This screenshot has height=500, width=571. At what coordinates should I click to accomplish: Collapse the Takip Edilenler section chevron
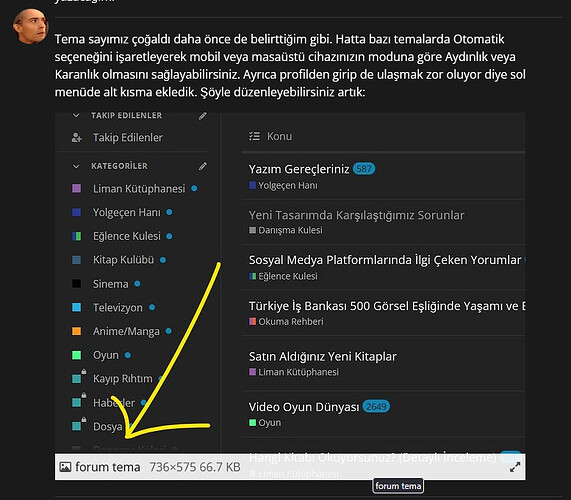coord(76,116)
